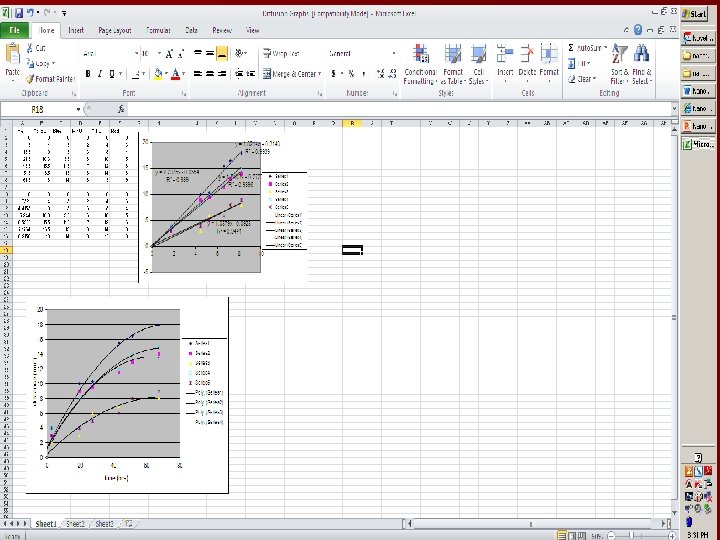This screenshot has height=540, width=720.
Task: Click in the formula bar input
Action: pos(398,109)
